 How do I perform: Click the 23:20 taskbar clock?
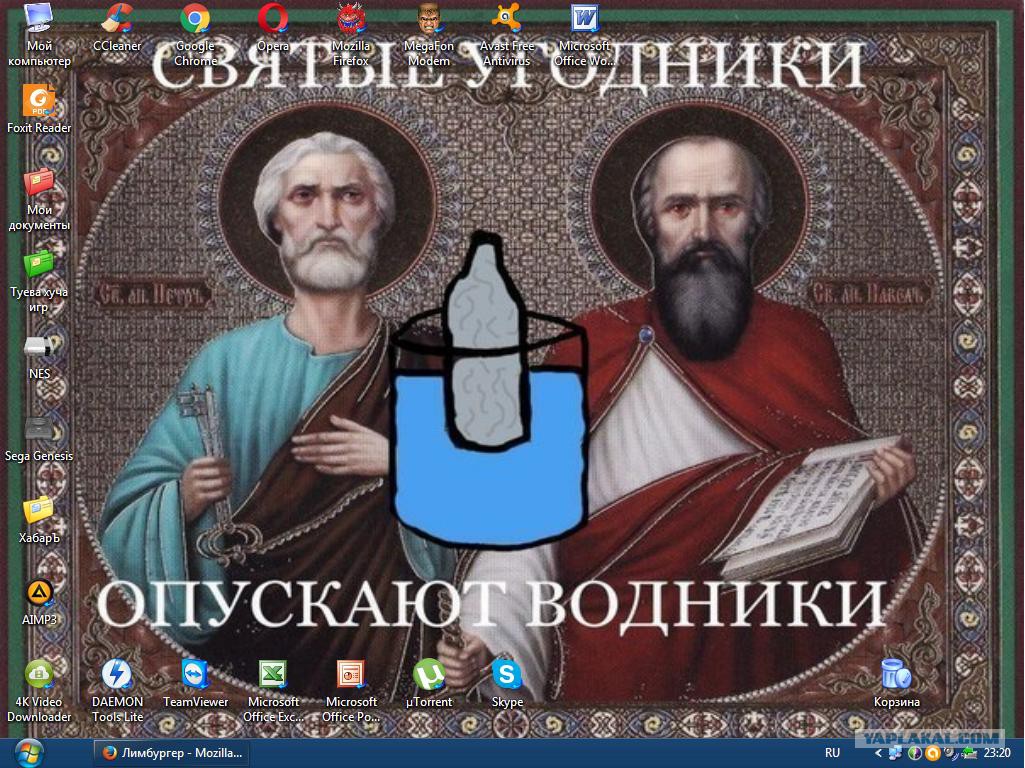tap(997, 753)
